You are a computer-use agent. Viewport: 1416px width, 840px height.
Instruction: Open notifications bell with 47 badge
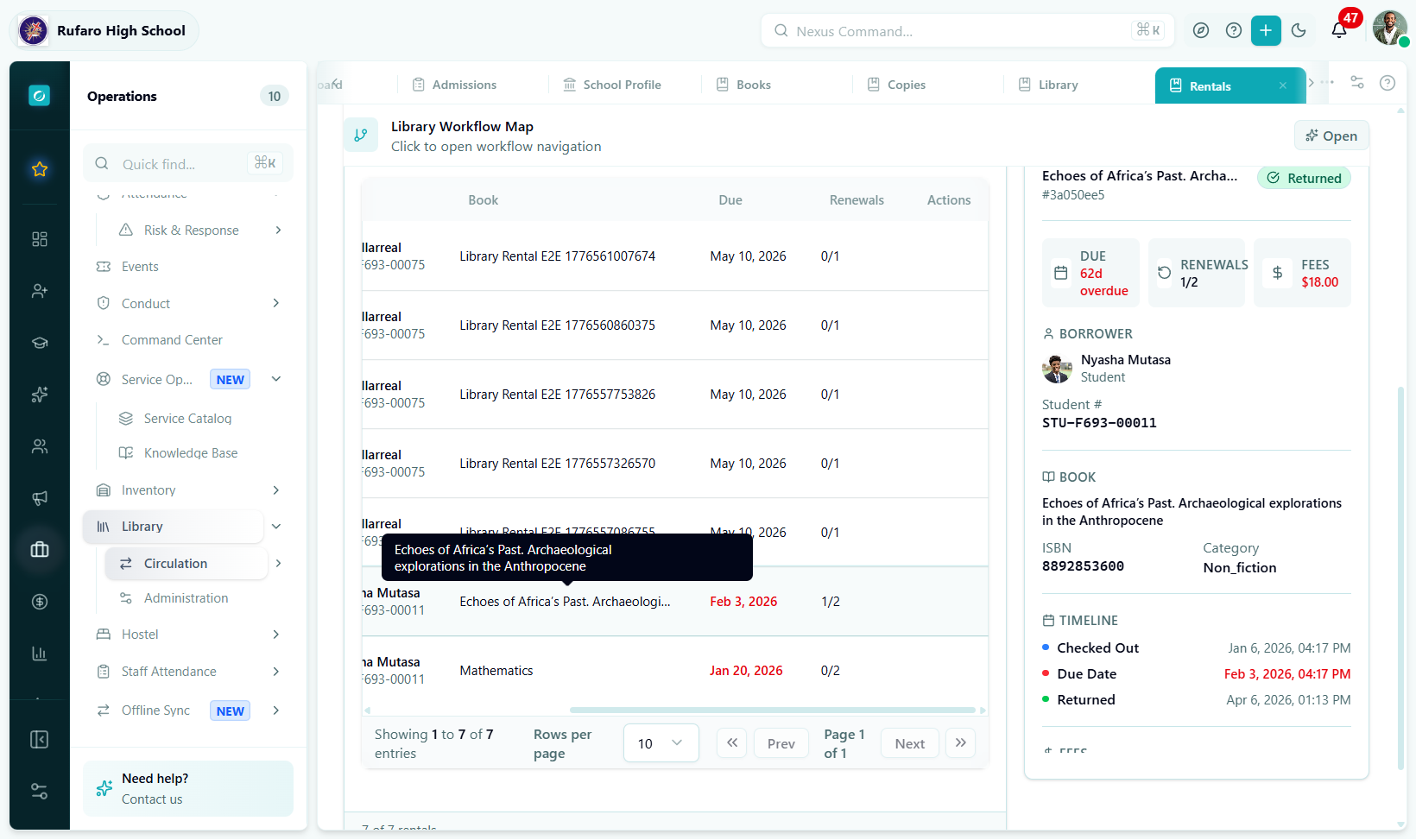(x=1339, y=29)
